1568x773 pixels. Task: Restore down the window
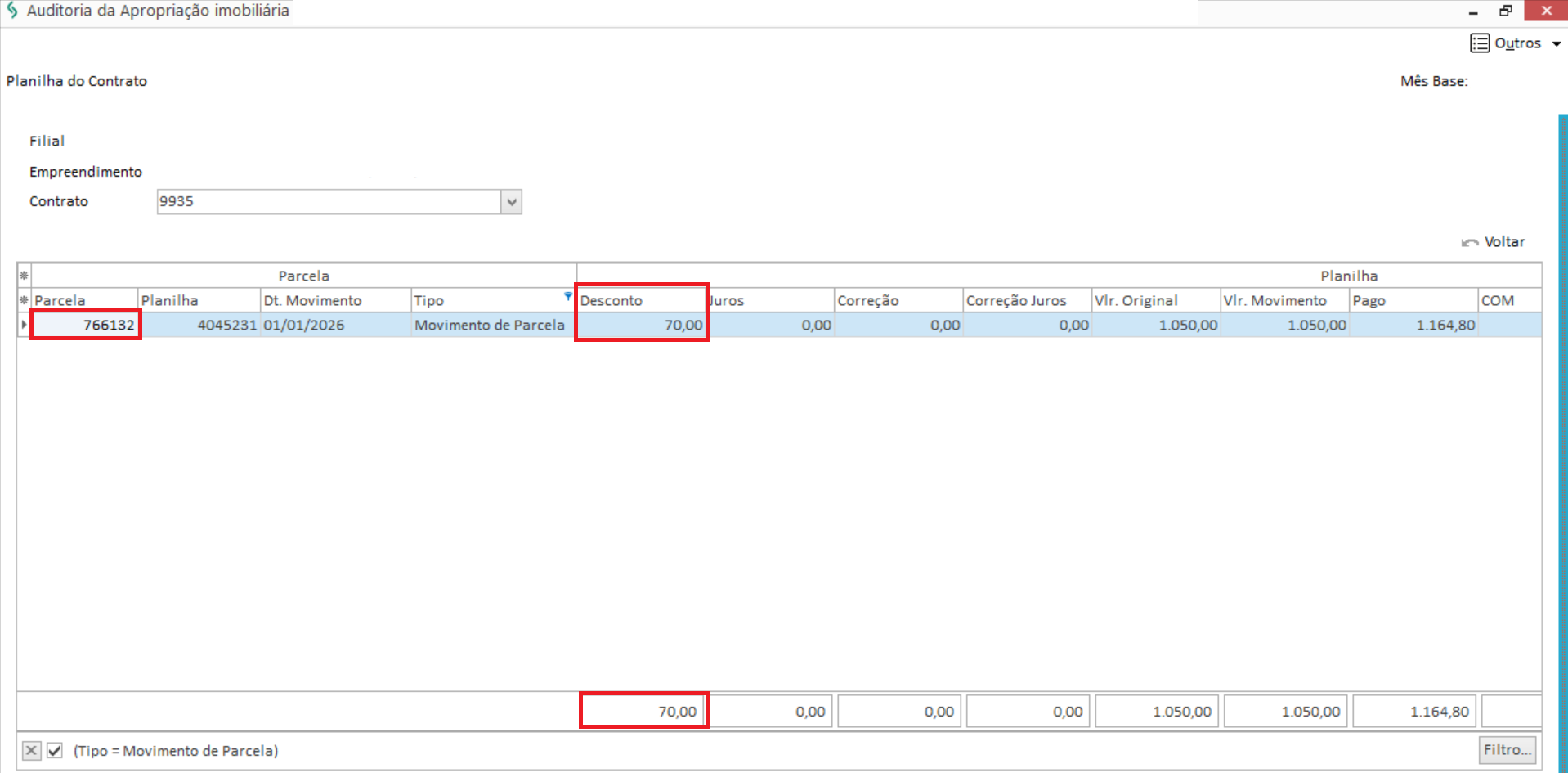point(1505,11)
